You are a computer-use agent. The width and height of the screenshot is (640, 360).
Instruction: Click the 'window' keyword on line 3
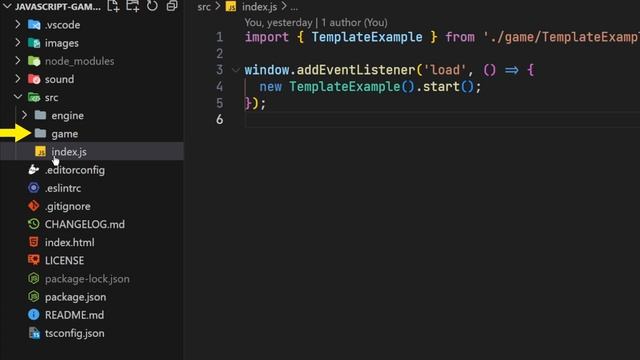coord(267,70)
